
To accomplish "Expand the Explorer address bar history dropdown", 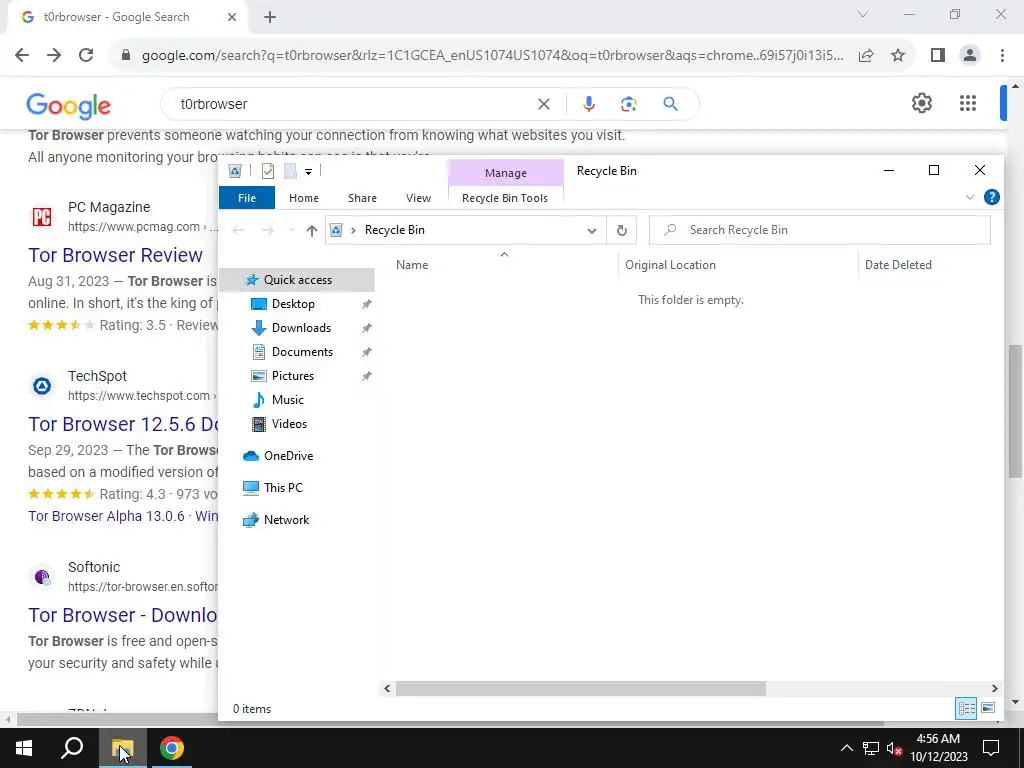I will [x=592, y=231].
